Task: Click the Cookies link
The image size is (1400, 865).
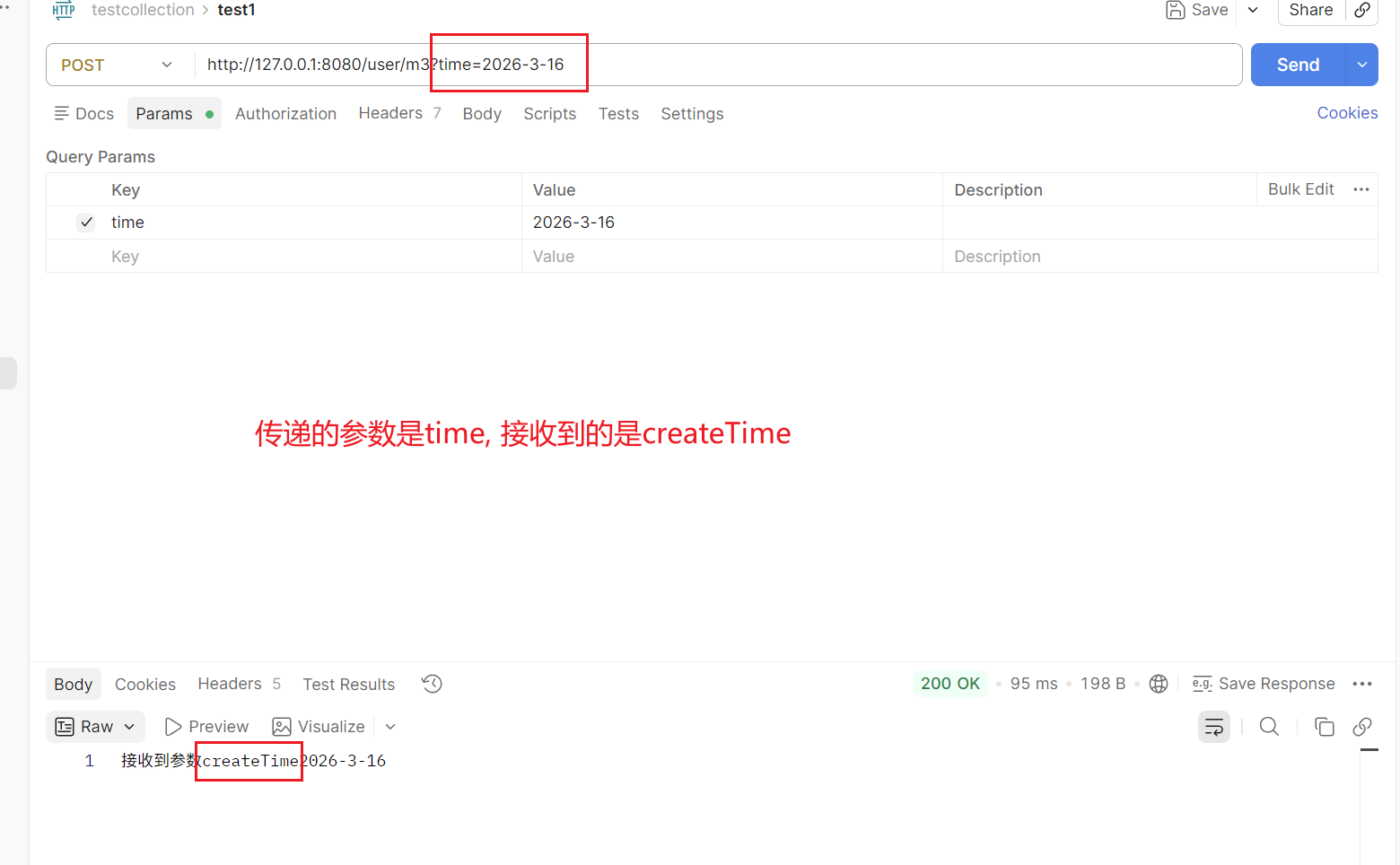Action: (x=1347, y=113)
